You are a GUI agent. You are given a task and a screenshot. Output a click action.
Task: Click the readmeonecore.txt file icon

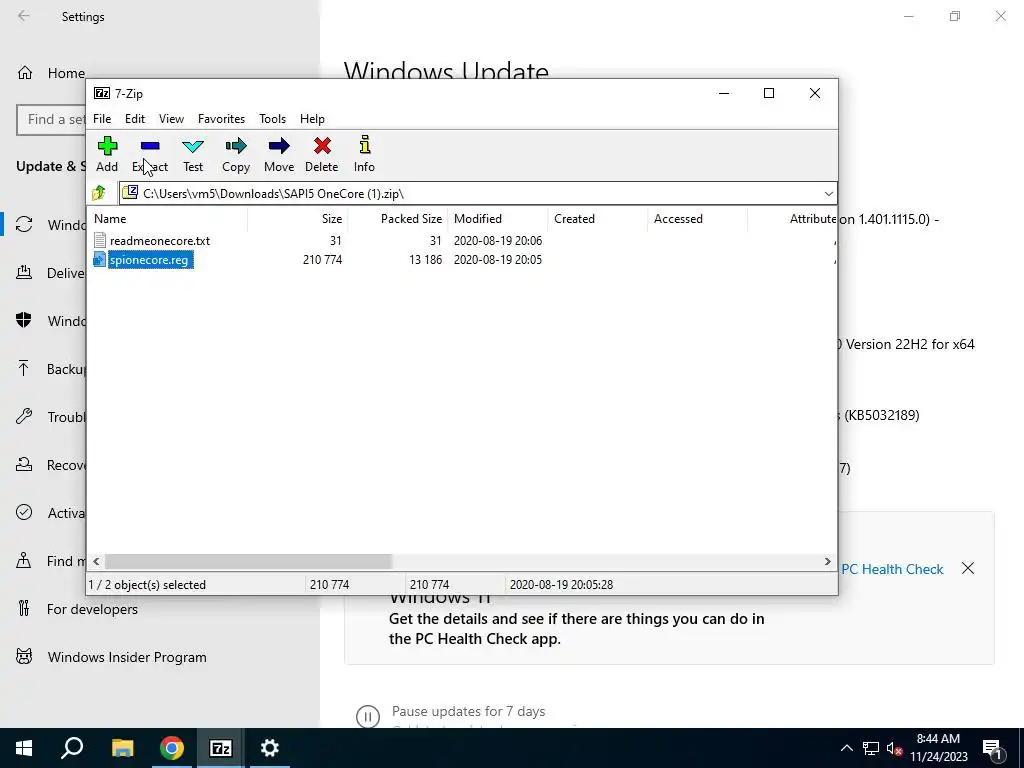coord(99,240)
